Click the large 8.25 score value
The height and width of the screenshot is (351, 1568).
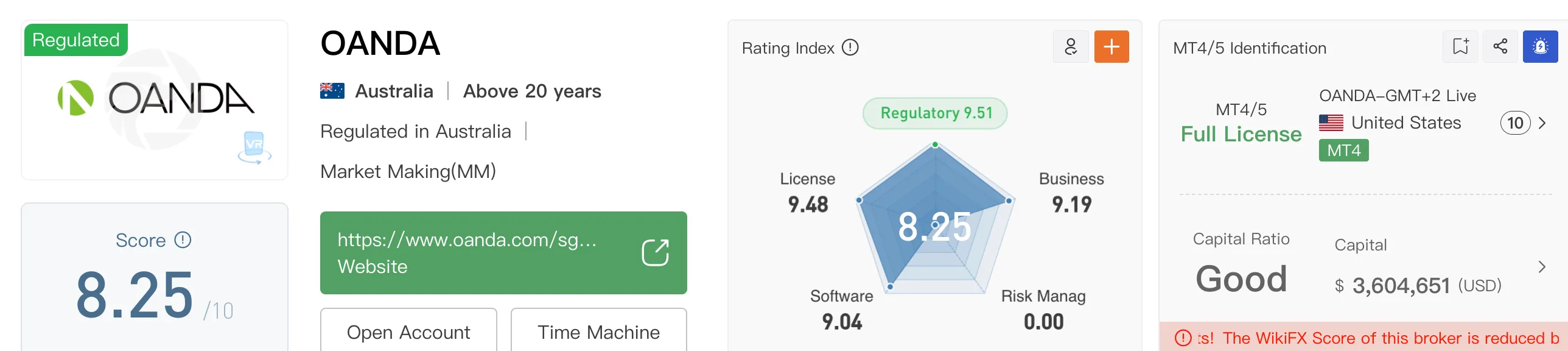[x=135, y=296]
